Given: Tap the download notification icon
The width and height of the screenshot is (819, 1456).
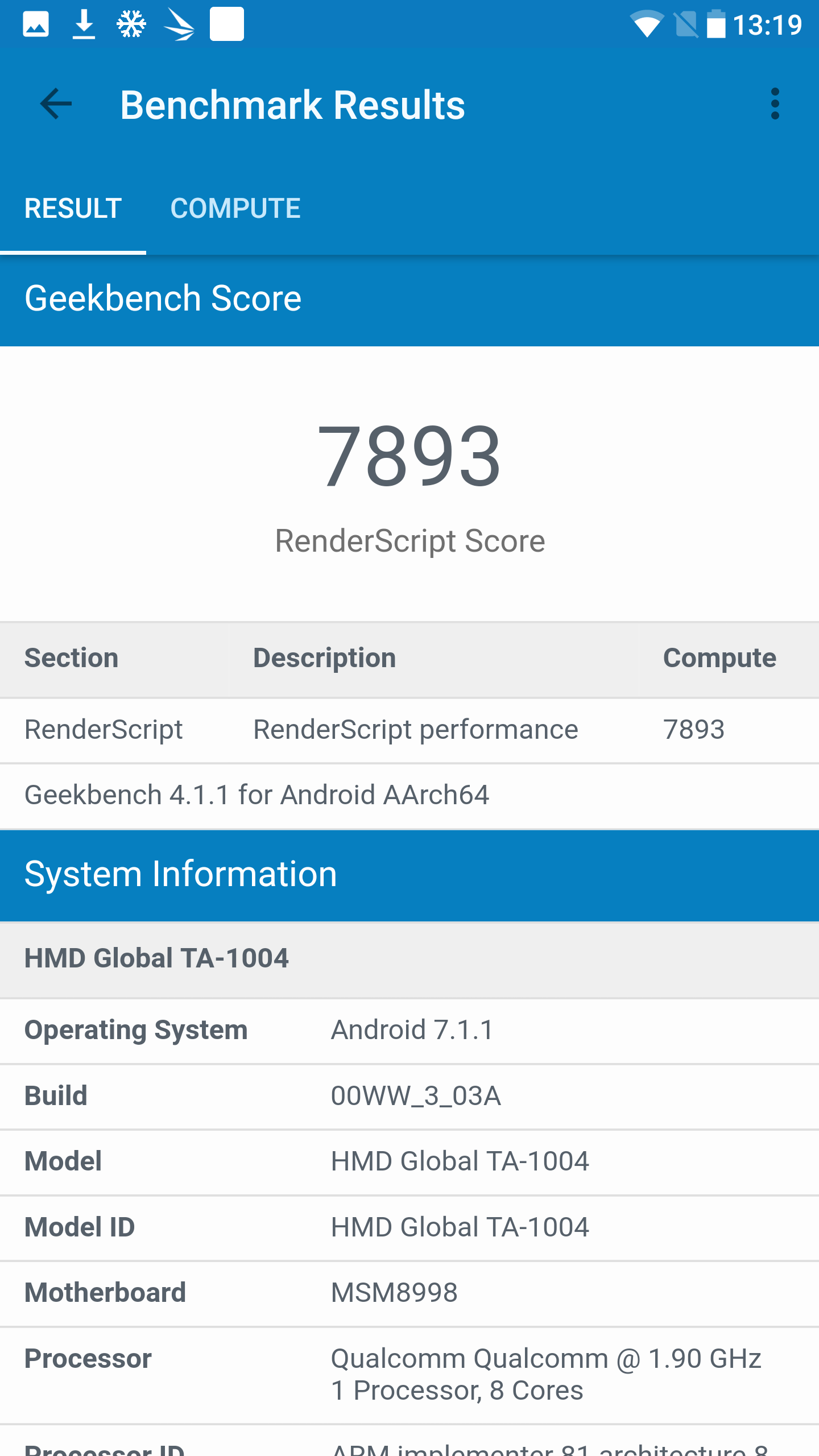Looking at the screenshot, I should point(84,24).
